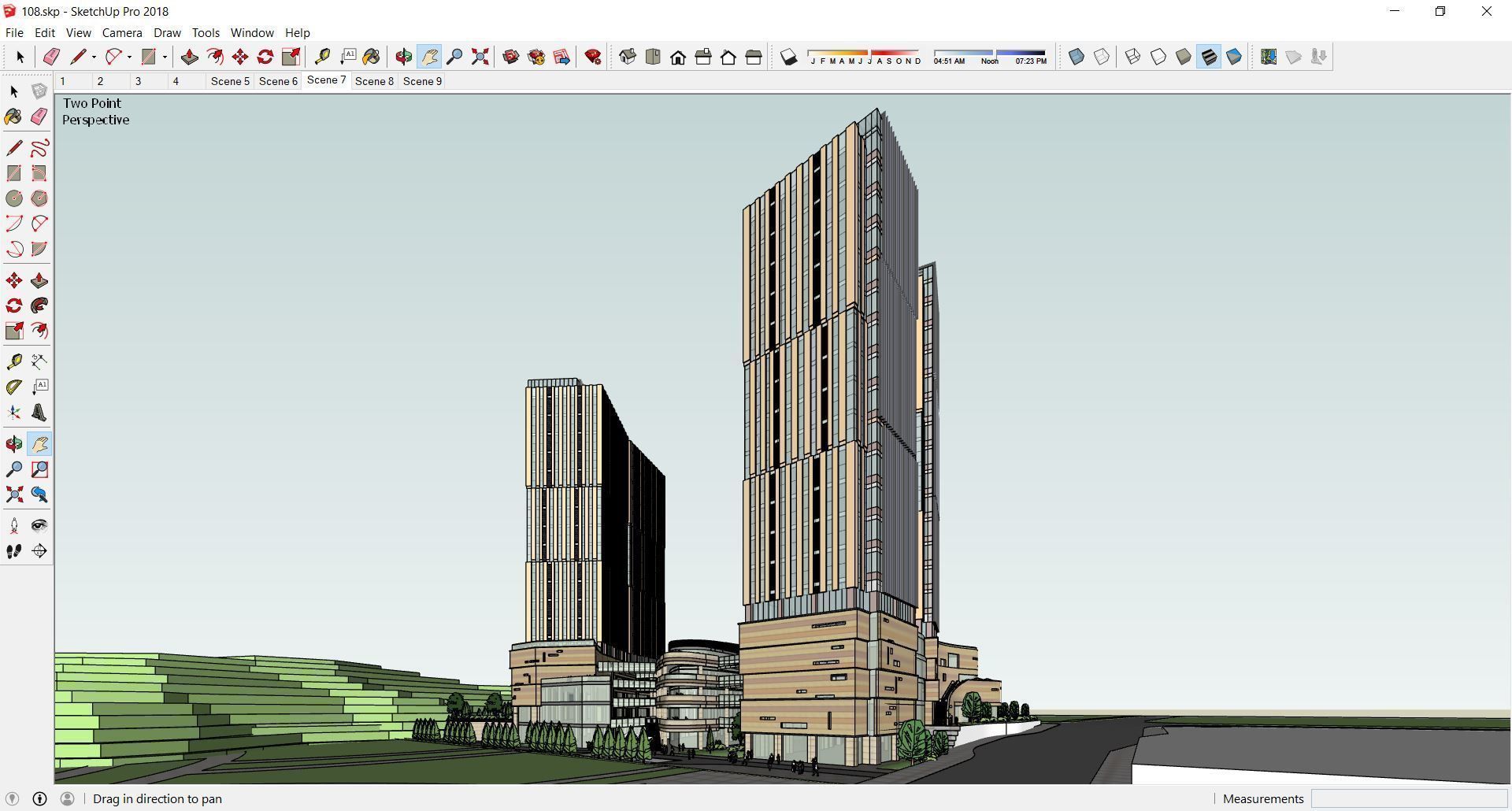
Task: Click the Measurements input box
Action: tap(1408, 798)
